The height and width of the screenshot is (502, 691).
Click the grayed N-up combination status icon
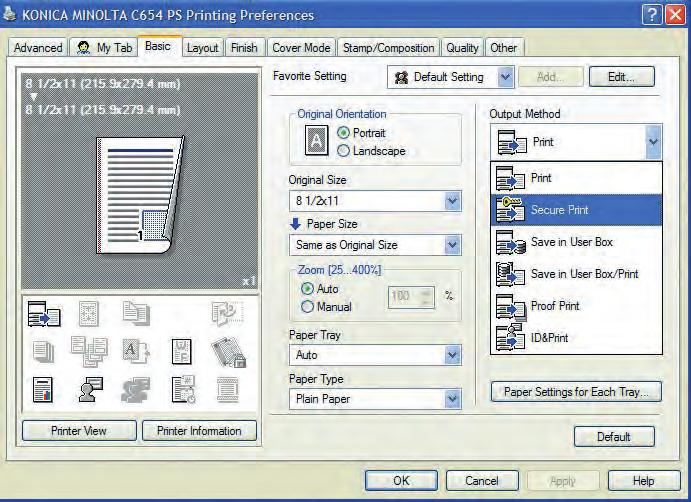[89, 314]
